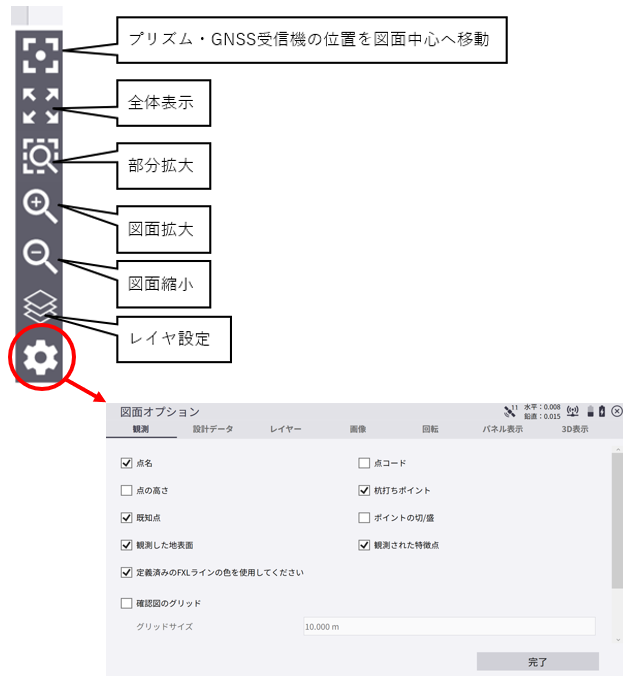The image size is (627, 682).
Task: Check the satellite status icon in dialog header
Action: tap(510, 411)
